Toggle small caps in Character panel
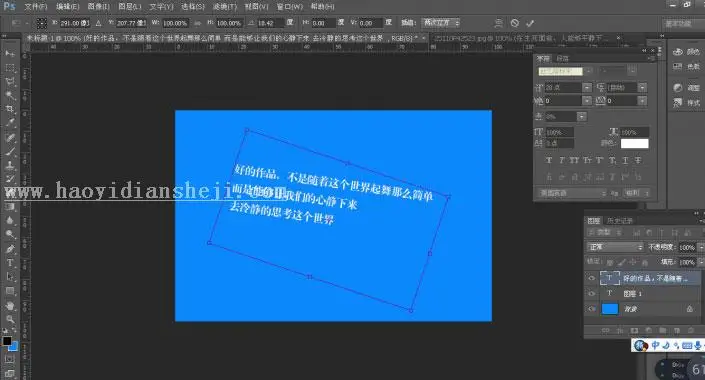Image resolution: width=705 pixels, height=380 pixels. click(587, 160)
